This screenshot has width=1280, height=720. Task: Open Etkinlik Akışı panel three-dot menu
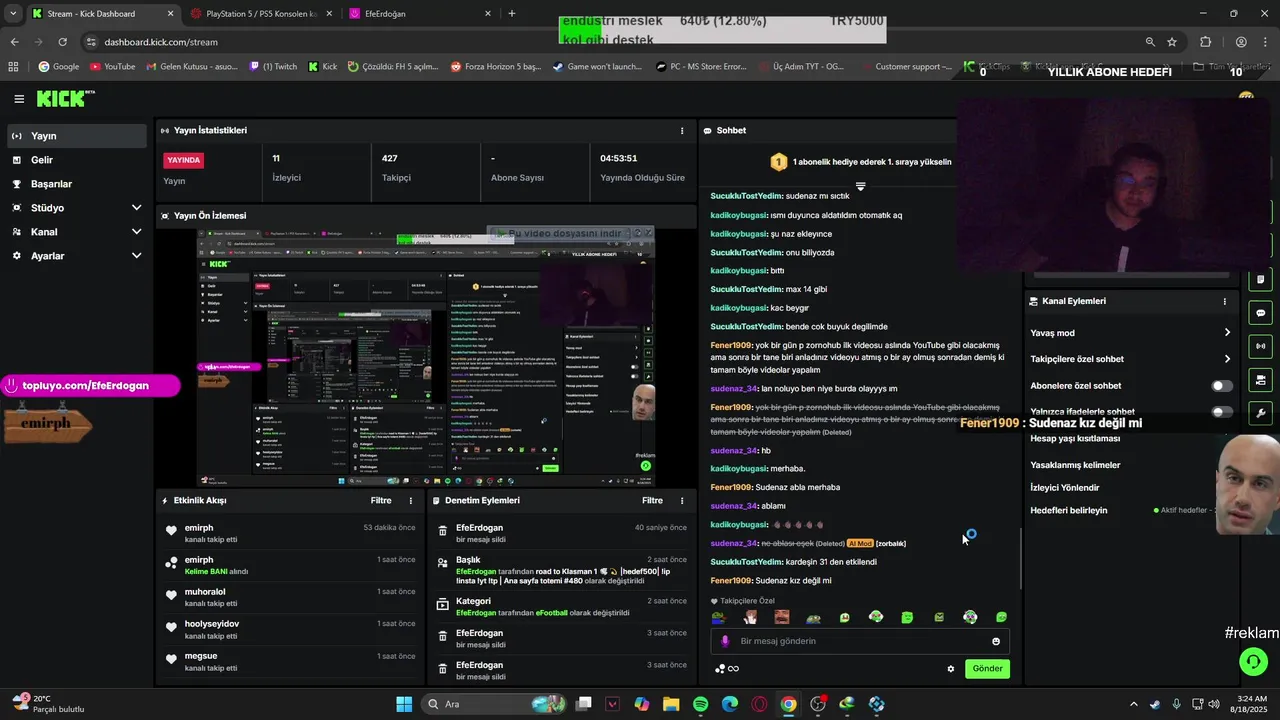pyautogui.click(x=410, y=501)
